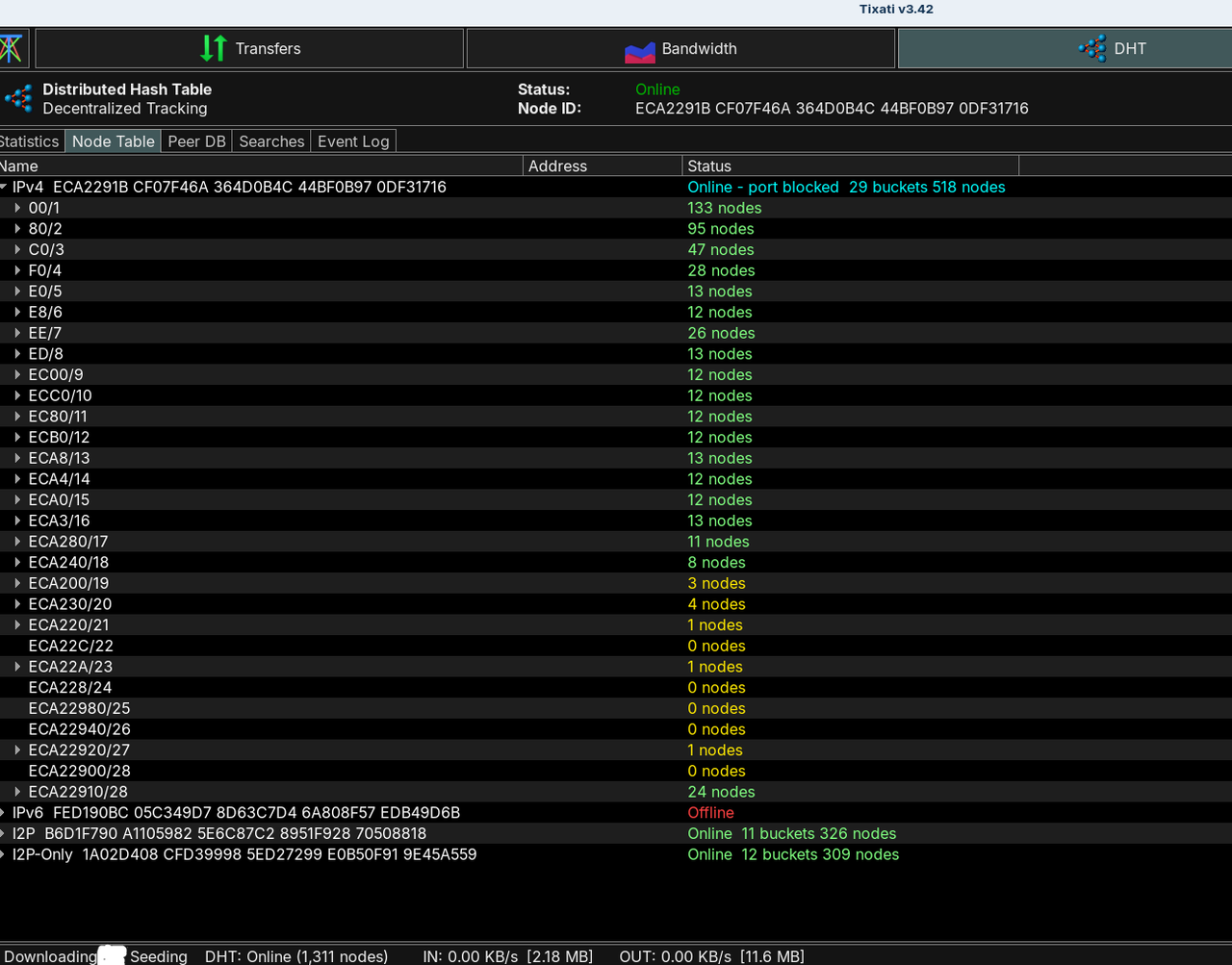Click the '133 nodes' status cell
Viewport: 1232px width, 965px height.
click(x=724, y=208)
